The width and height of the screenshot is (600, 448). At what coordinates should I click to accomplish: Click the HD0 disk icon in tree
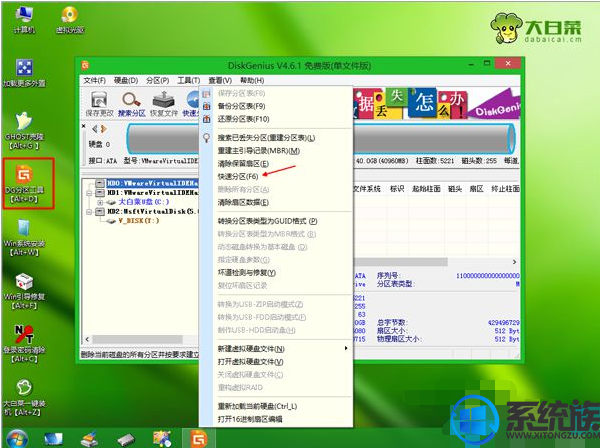(x=100, y=183)
